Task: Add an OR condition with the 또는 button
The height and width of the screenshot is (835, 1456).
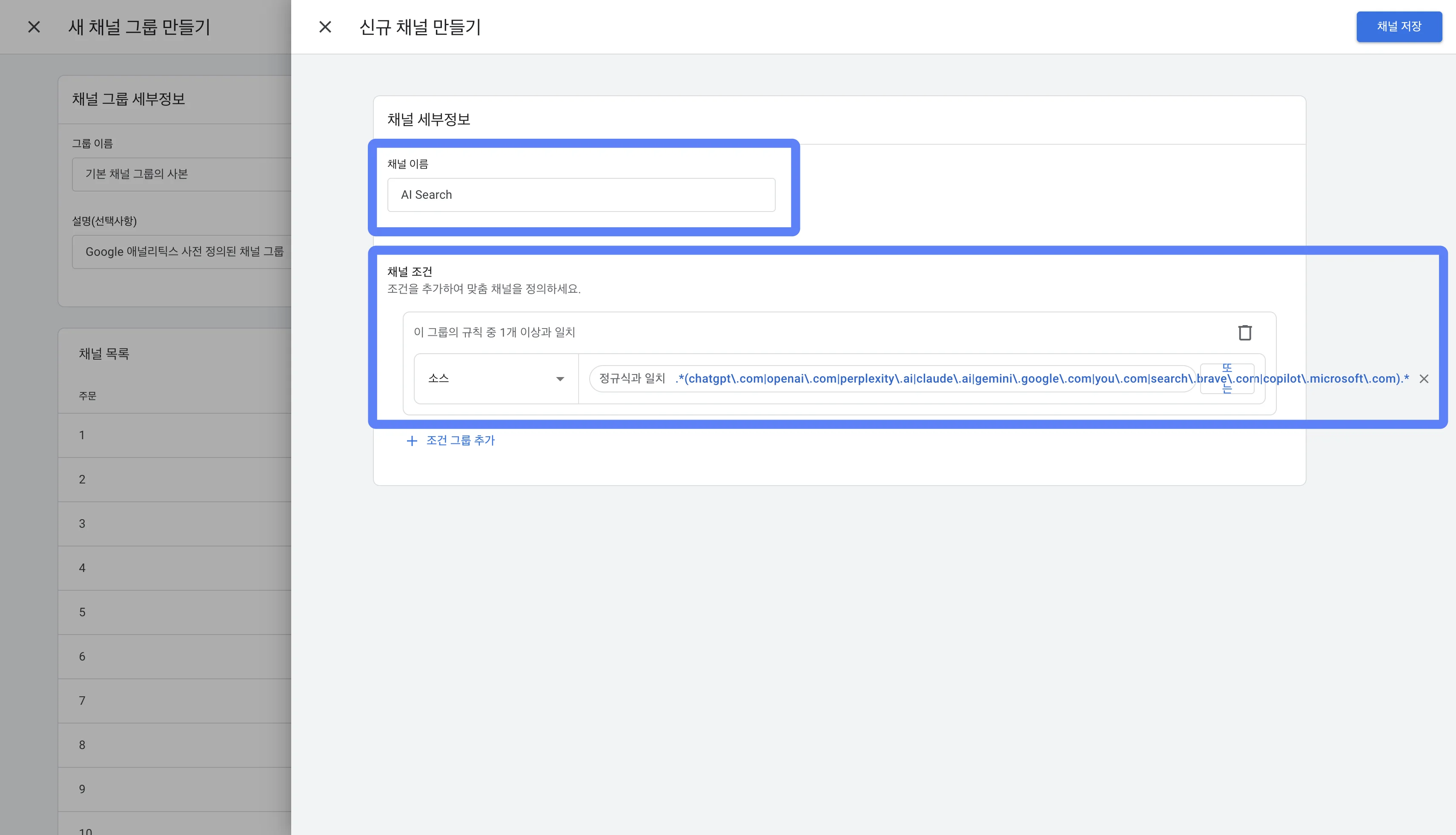Action: point(1227,378)
